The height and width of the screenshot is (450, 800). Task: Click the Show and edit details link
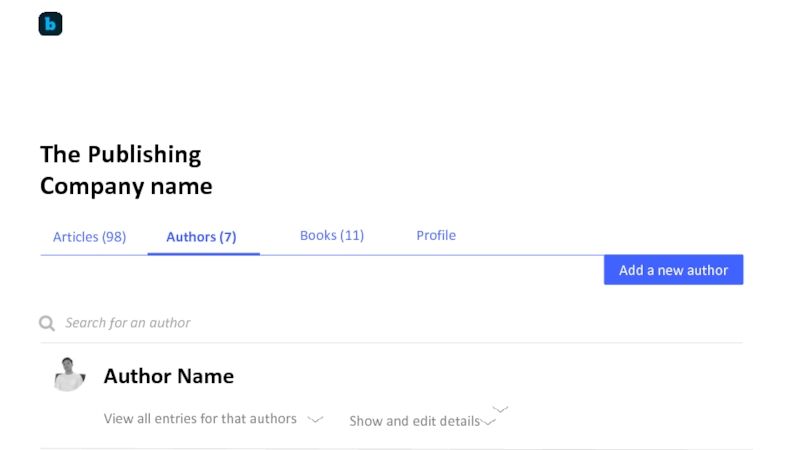point(414,421)
